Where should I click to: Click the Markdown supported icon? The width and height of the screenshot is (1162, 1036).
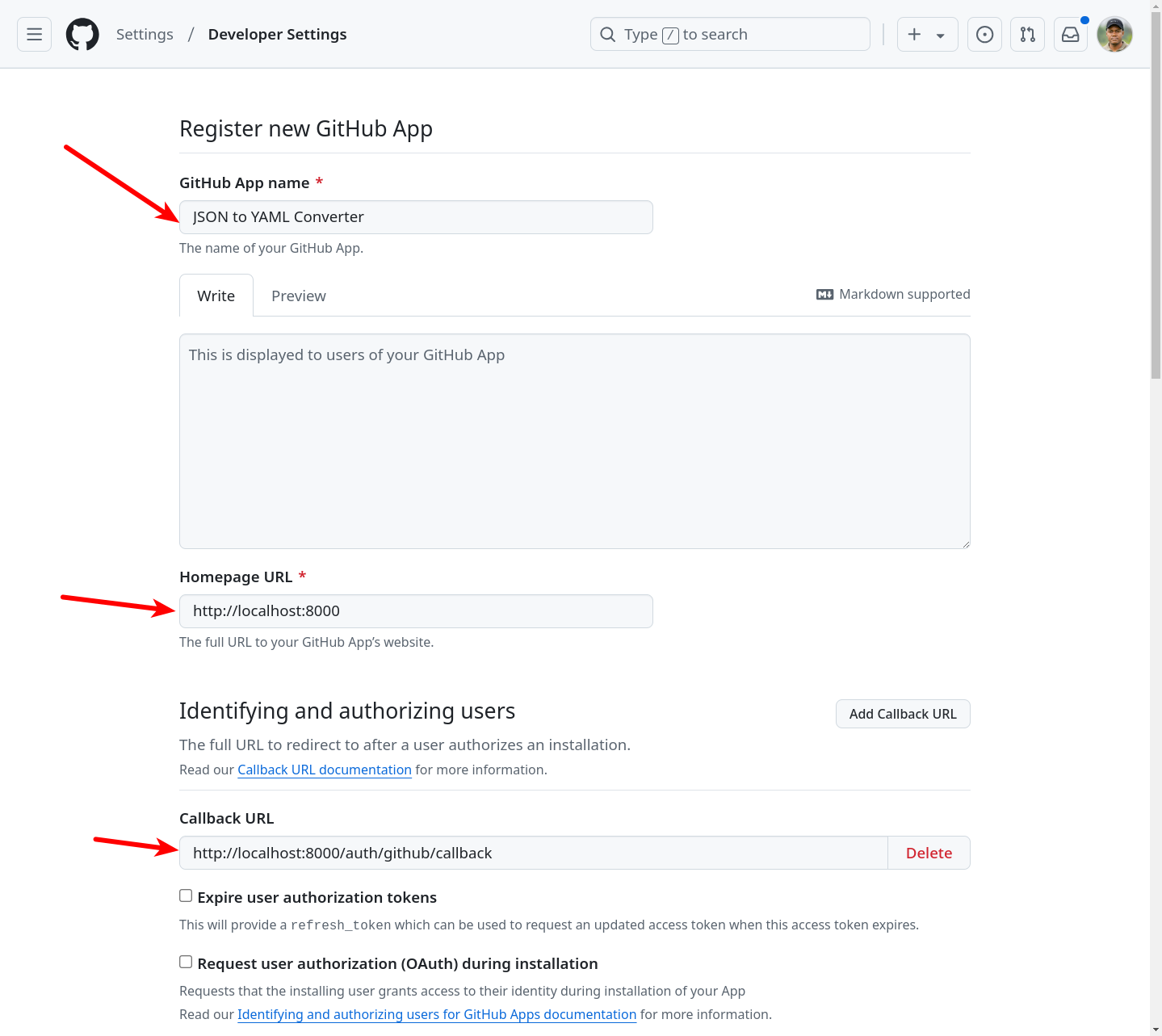click(x=824, y=294)
